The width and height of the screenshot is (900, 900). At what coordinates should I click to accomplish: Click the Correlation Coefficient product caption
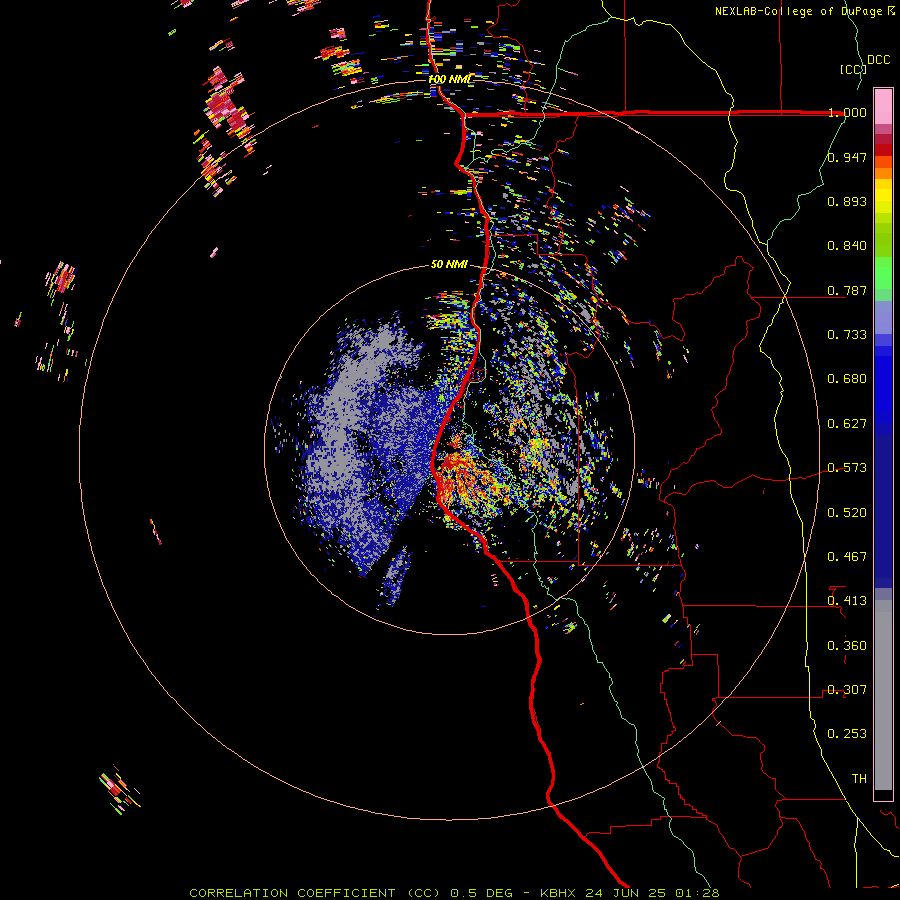(454, 893)
